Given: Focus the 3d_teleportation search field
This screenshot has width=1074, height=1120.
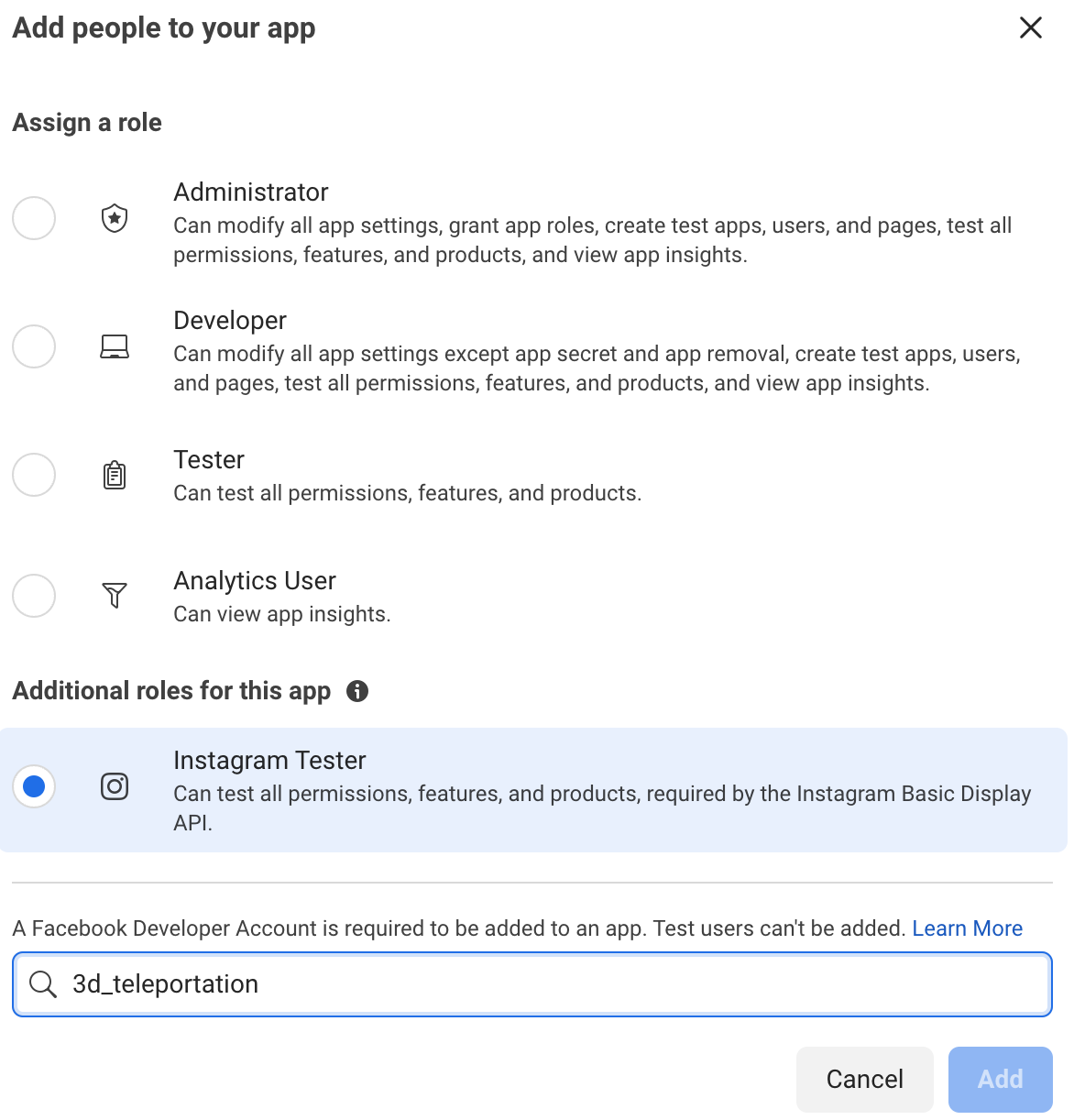Looking at the screenshot, I should point(550,984).
